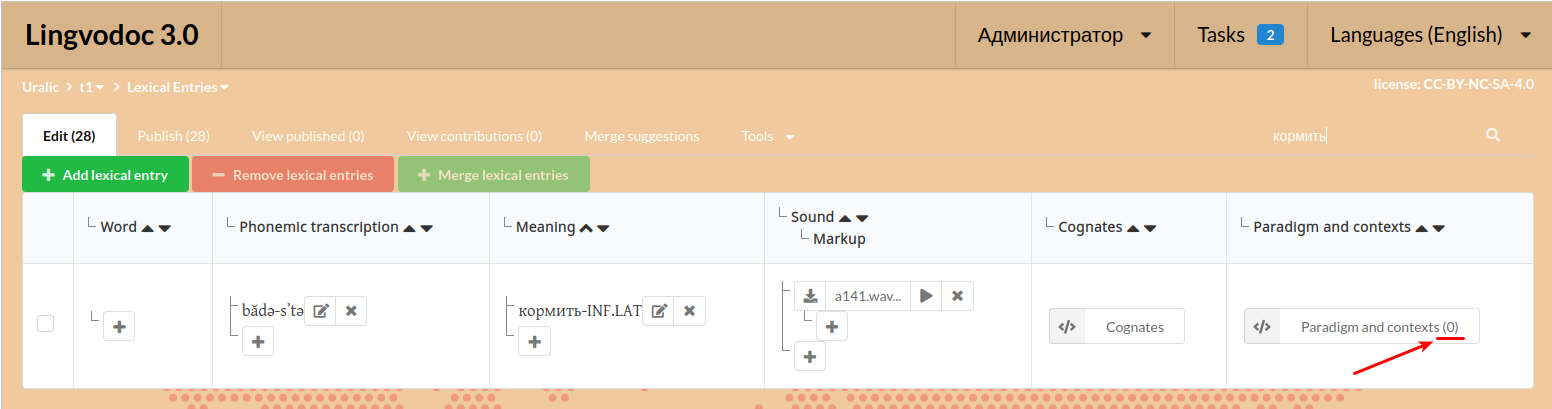Image resolution: width=1552 pixels, height=409 pixels.
Task: Edit the meaning кормить-INF.LAT
Action: pyautogui.click(x=659, y=311)
